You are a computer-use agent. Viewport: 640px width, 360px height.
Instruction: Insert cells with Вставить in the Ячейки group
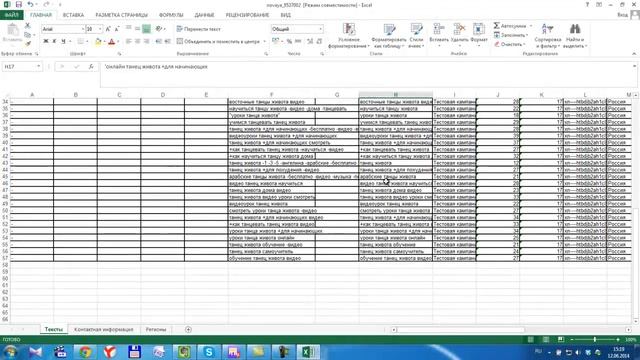[439, 34]
